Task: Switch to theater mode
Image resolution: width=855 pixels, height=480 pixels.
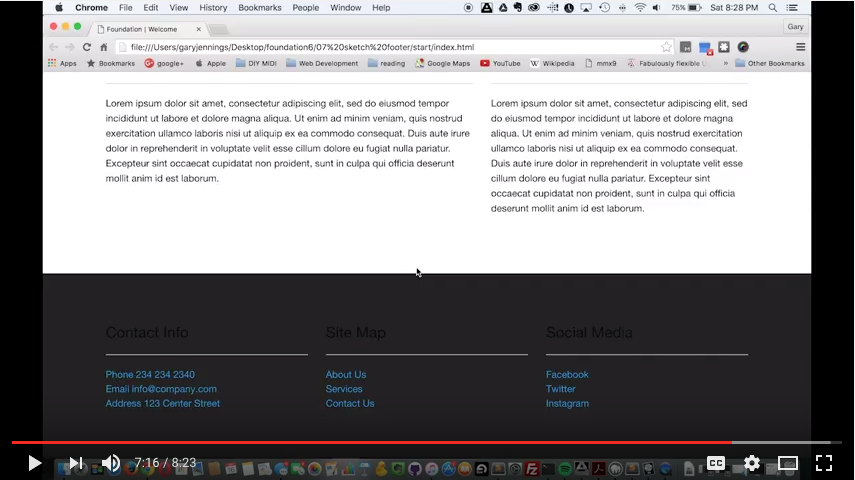Action: click(788, 463)
